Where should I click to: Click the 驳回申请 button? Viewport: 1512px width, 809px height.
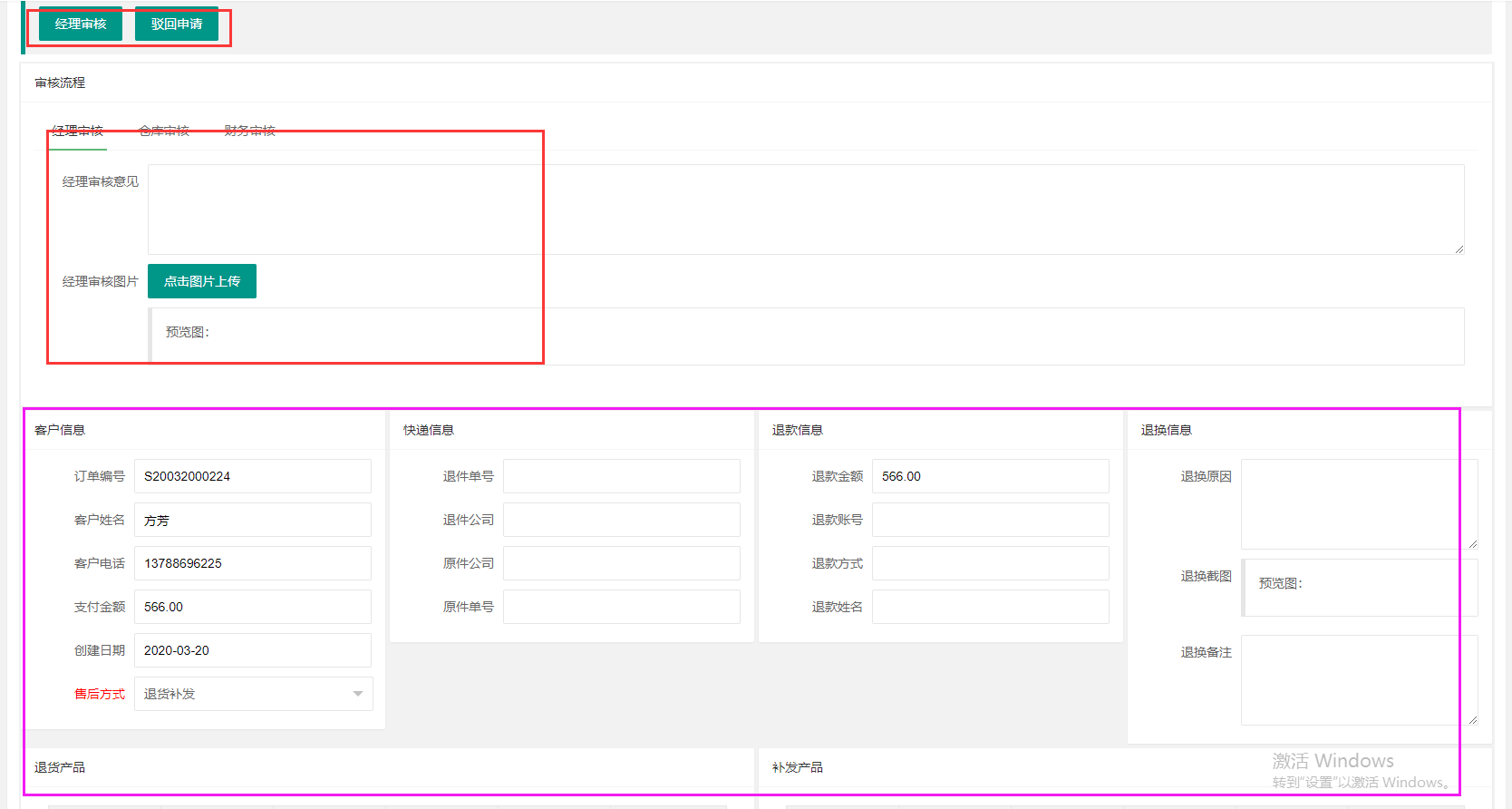(x=177, y=24)
